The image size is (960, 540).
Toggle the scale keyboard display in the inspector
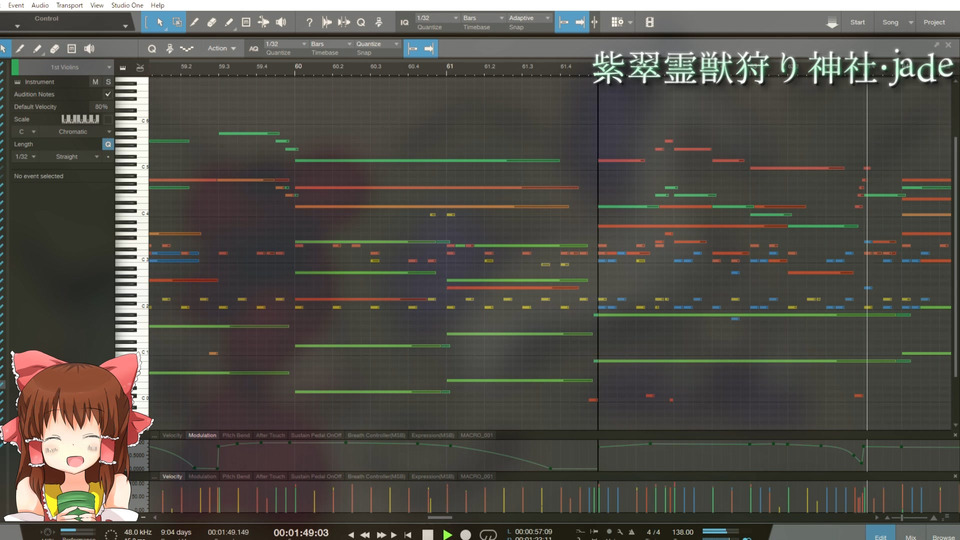[80, 119]
